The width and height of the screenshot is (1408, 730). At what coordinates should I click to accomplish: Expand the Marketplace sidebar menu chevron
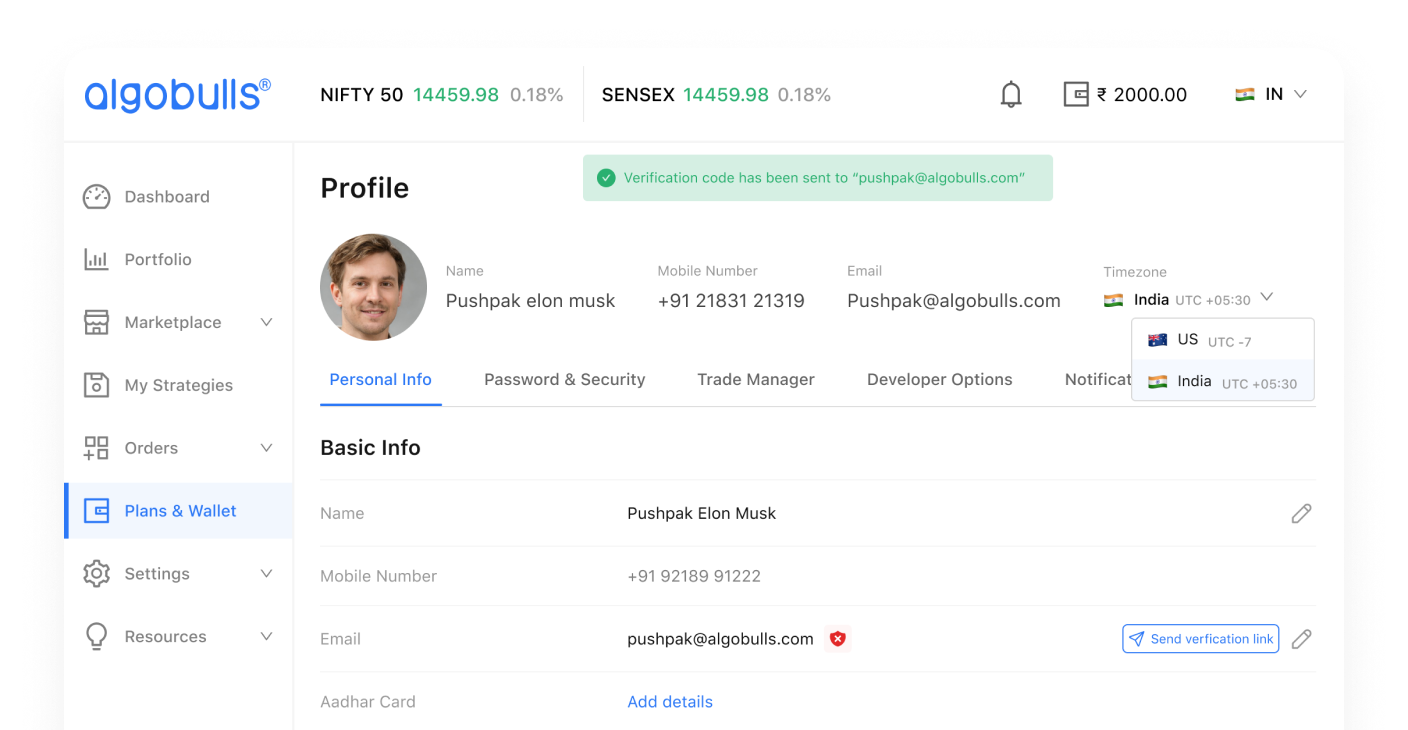(x=266, y=322)
